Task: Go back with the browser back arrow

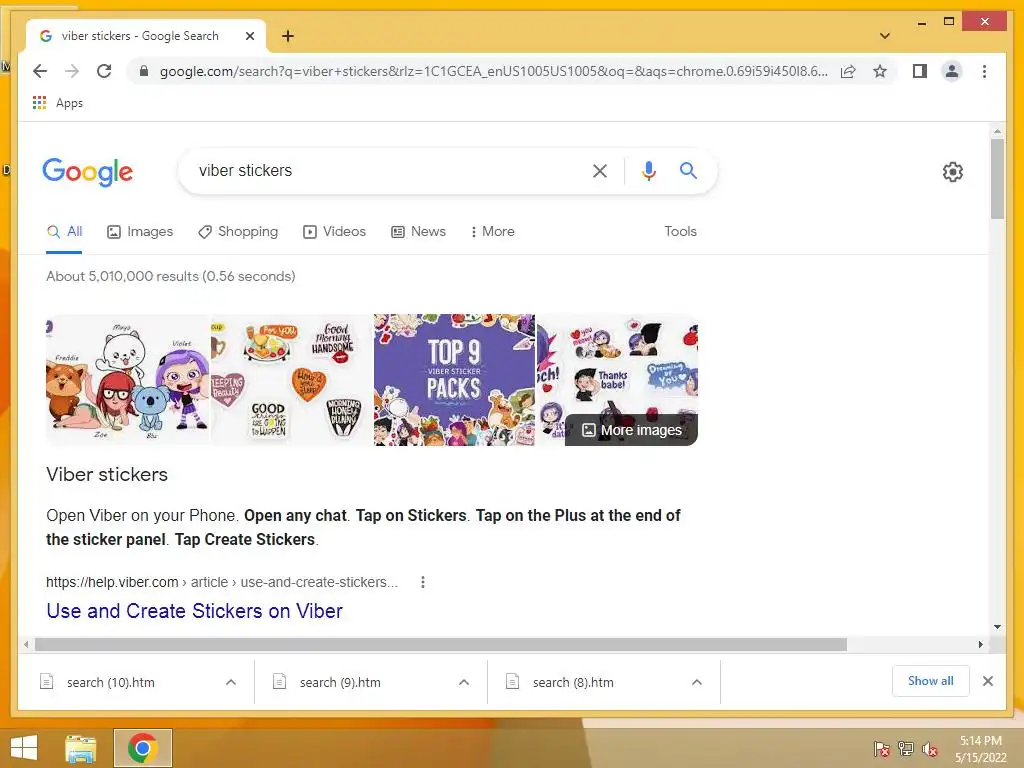Action: [40, 71]
